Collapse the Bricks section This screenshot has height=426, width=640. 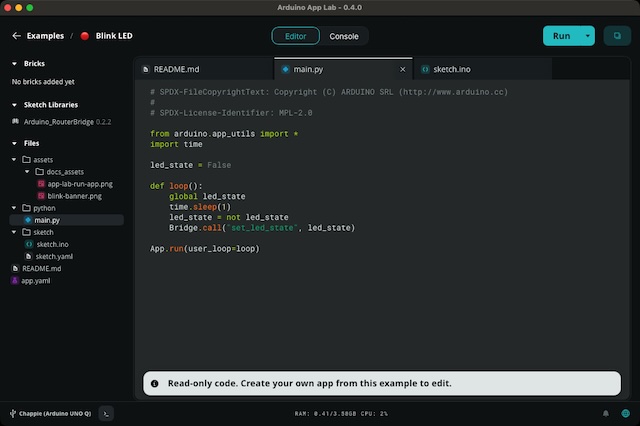(x=15, y=65)
